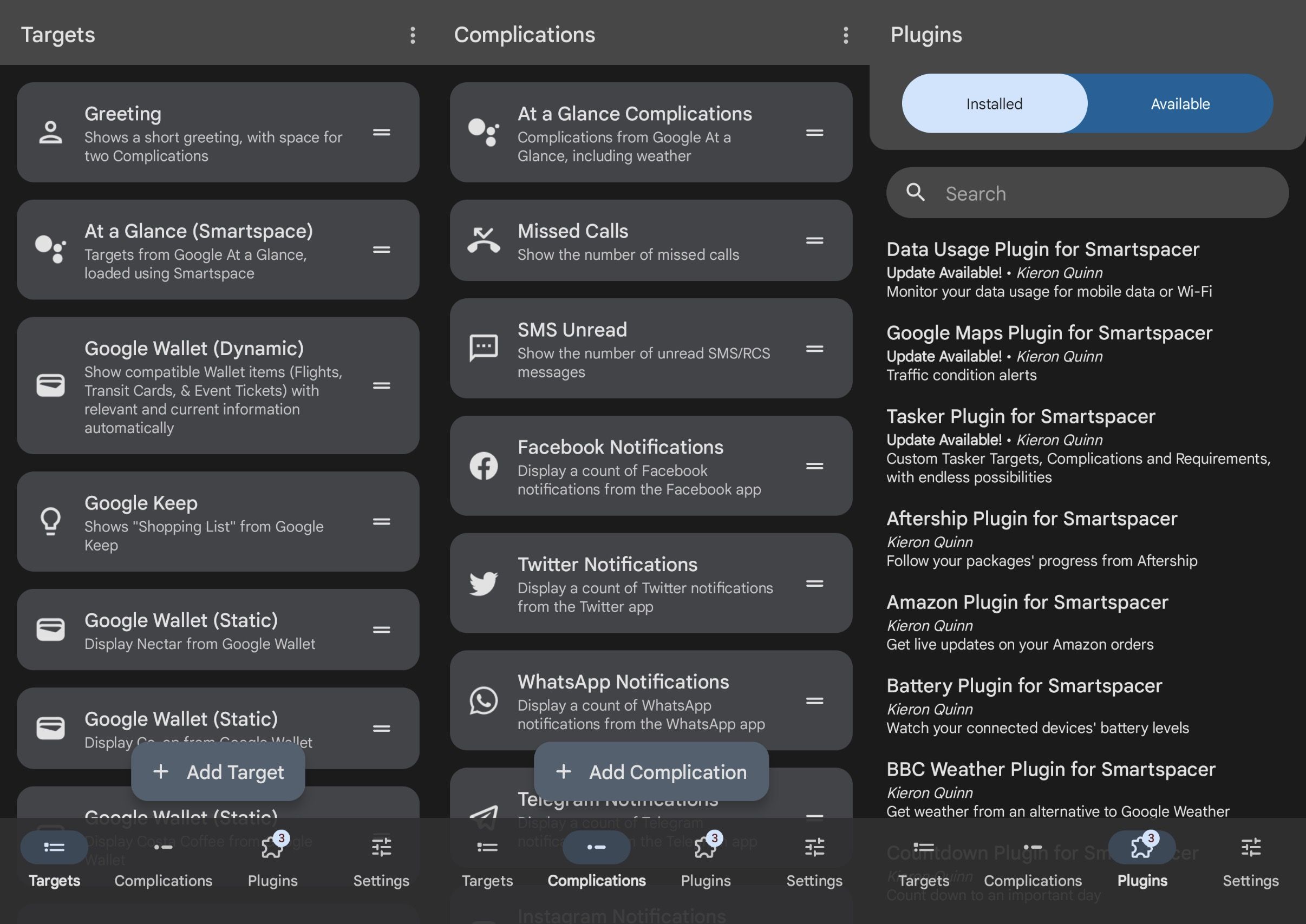
Task: Open the Complications panel overflow menu
Action: pyautogui.click(x=846, y=35)
